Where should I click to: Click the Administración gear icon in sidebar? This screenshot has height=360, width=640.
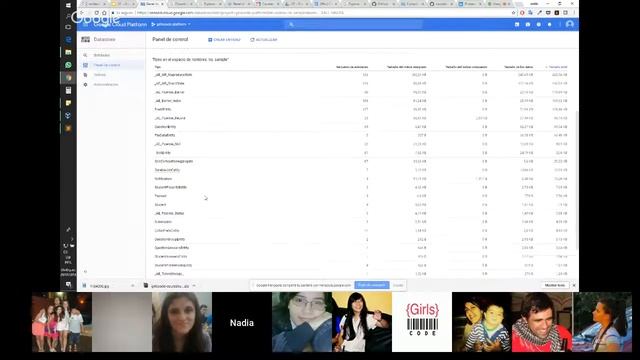tap(85, 84)
